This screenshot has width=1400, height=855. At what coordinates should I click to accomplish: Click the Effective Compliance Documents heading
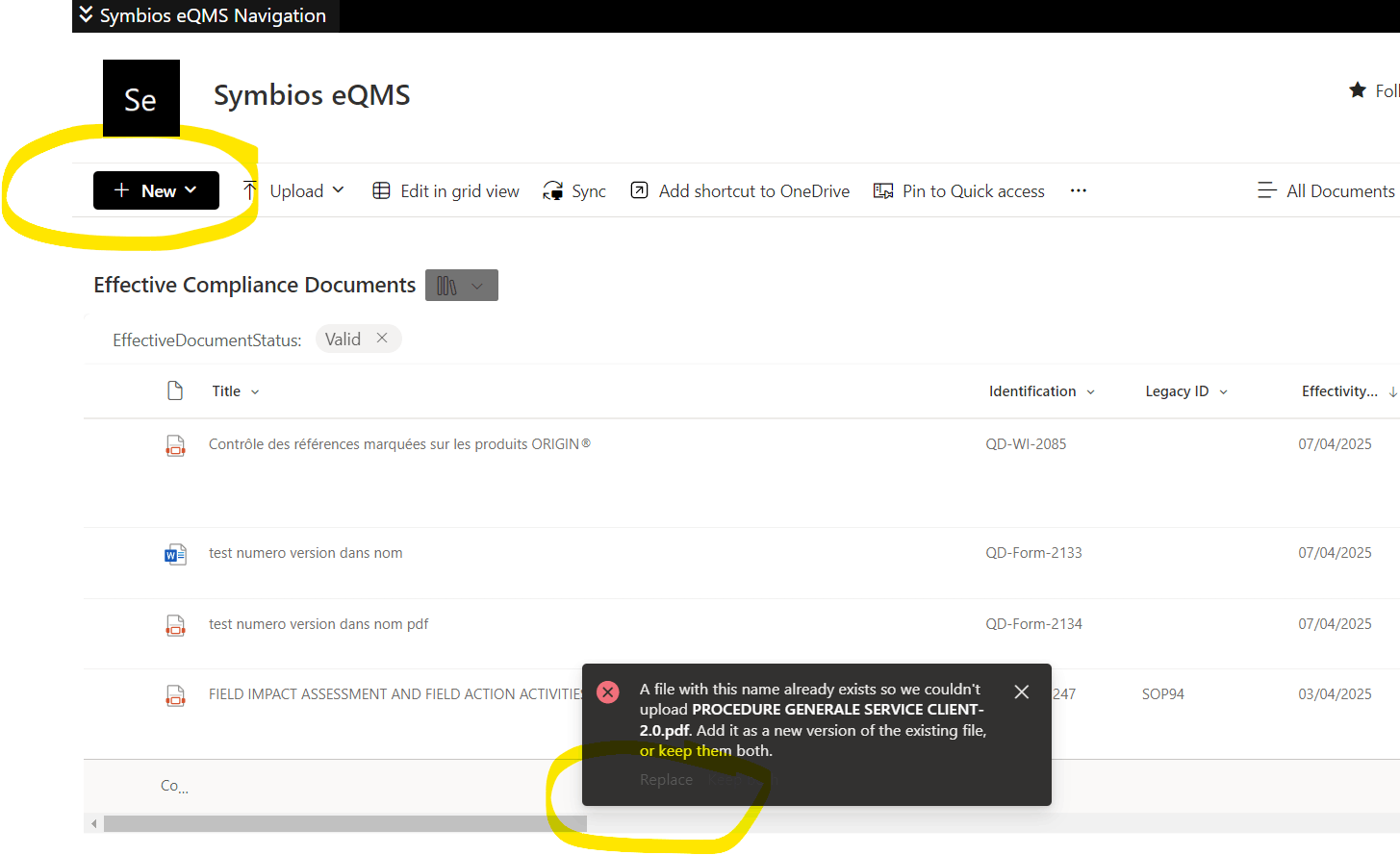click(x=255, y=286)
